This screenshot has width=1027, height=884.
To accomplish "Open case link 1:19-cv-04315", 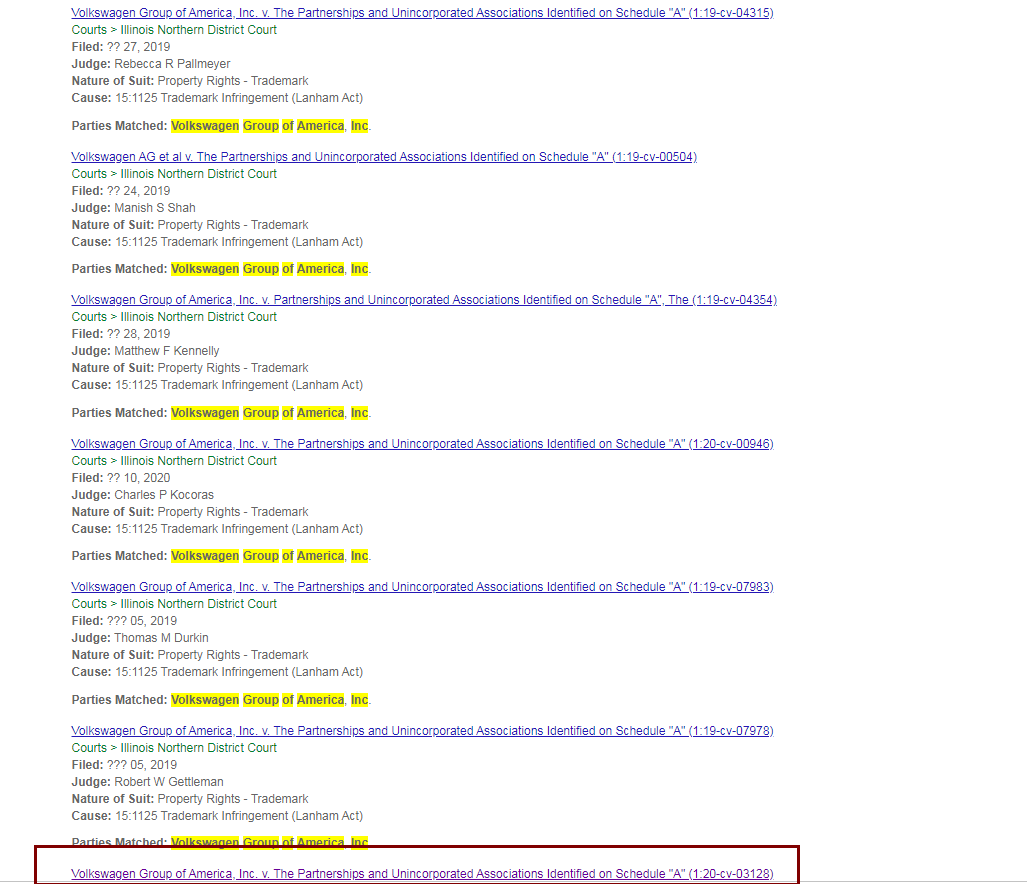I will tap(422, 12).
